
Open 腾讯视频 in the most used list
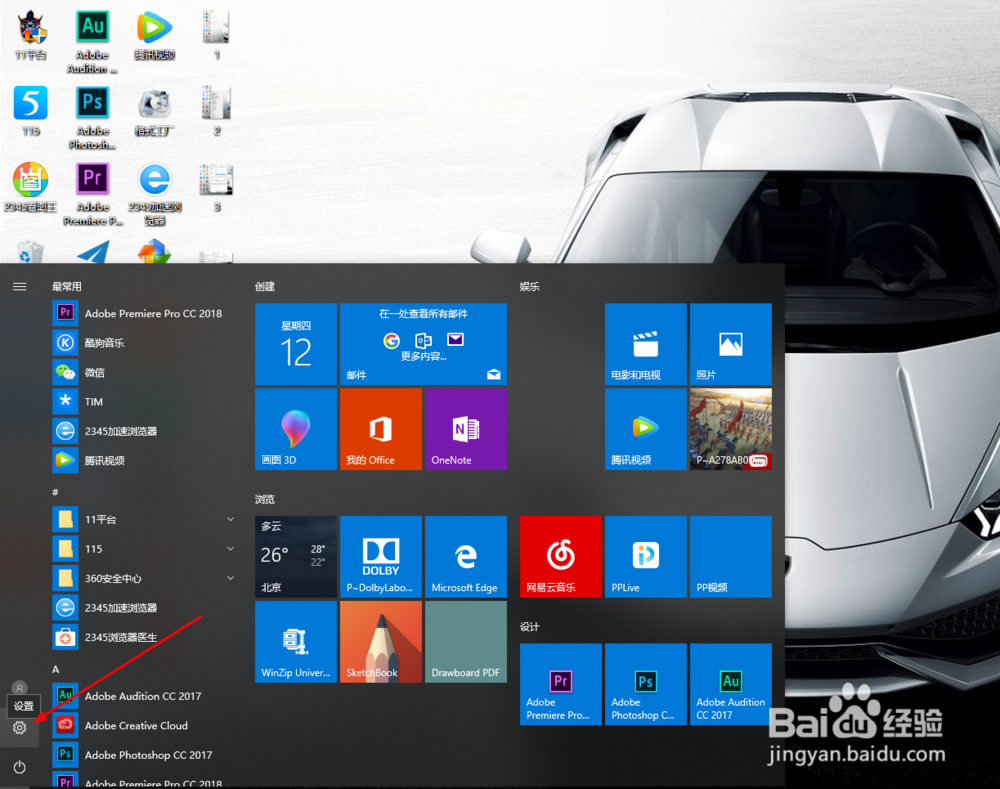(x=144, y=460)
